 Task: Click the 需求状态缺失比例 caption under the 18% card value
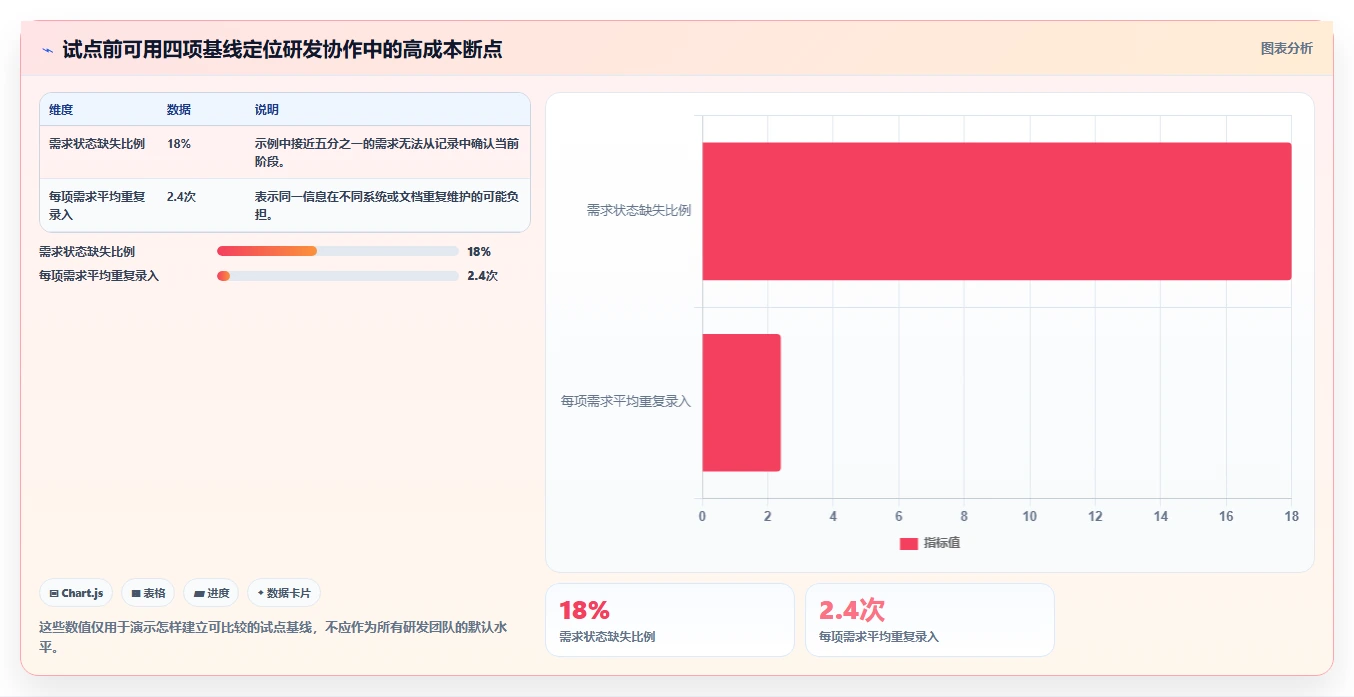pos(607,636)
